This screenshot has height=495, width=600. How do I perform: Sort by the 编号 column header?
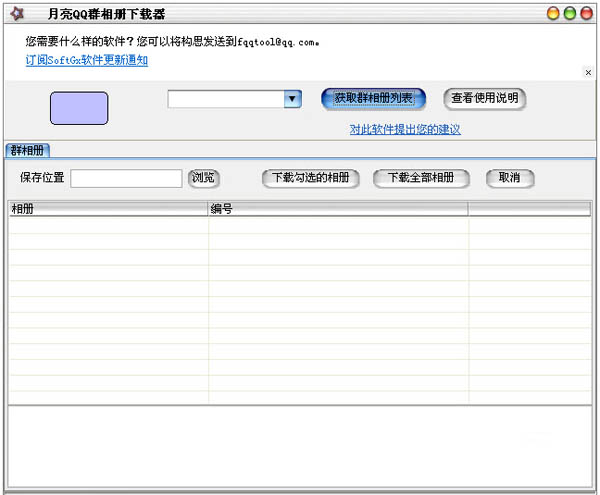[x=337, y=209]
